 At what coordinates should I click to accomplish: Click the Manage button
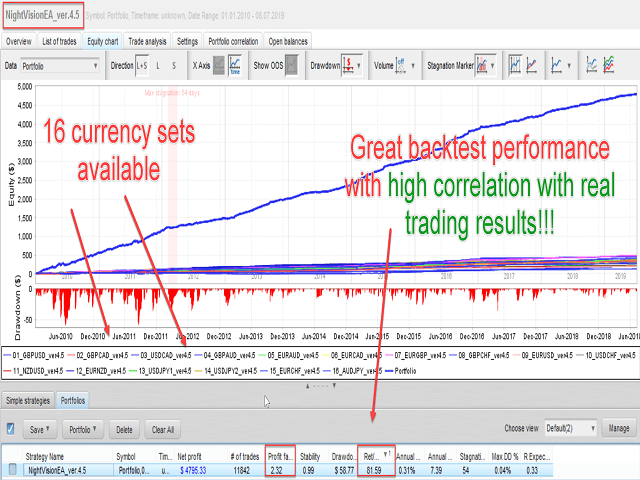(x=619, y=428)
